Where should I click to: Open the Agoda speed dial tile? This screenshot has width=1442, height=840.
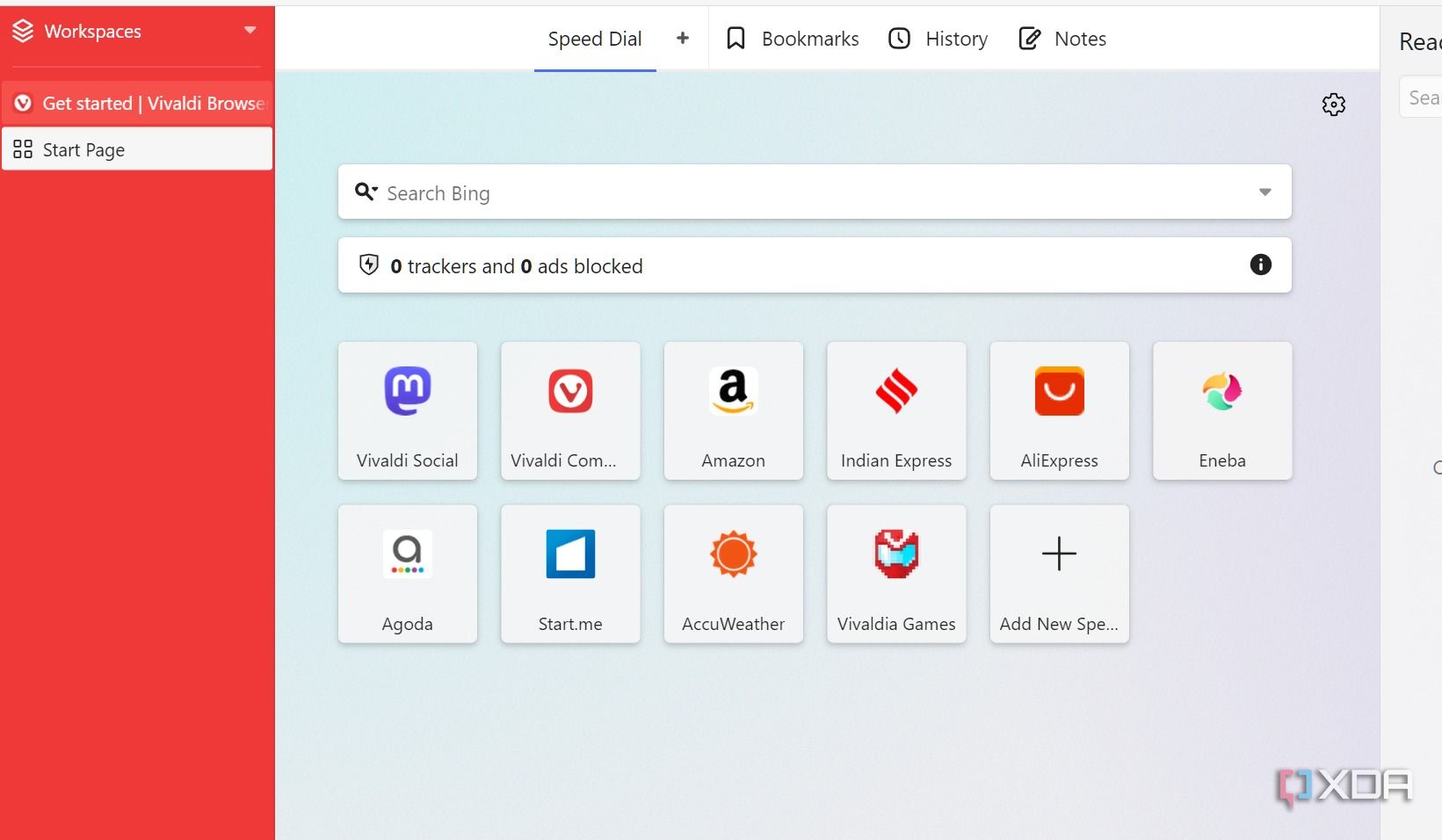(x=408, y=574)
